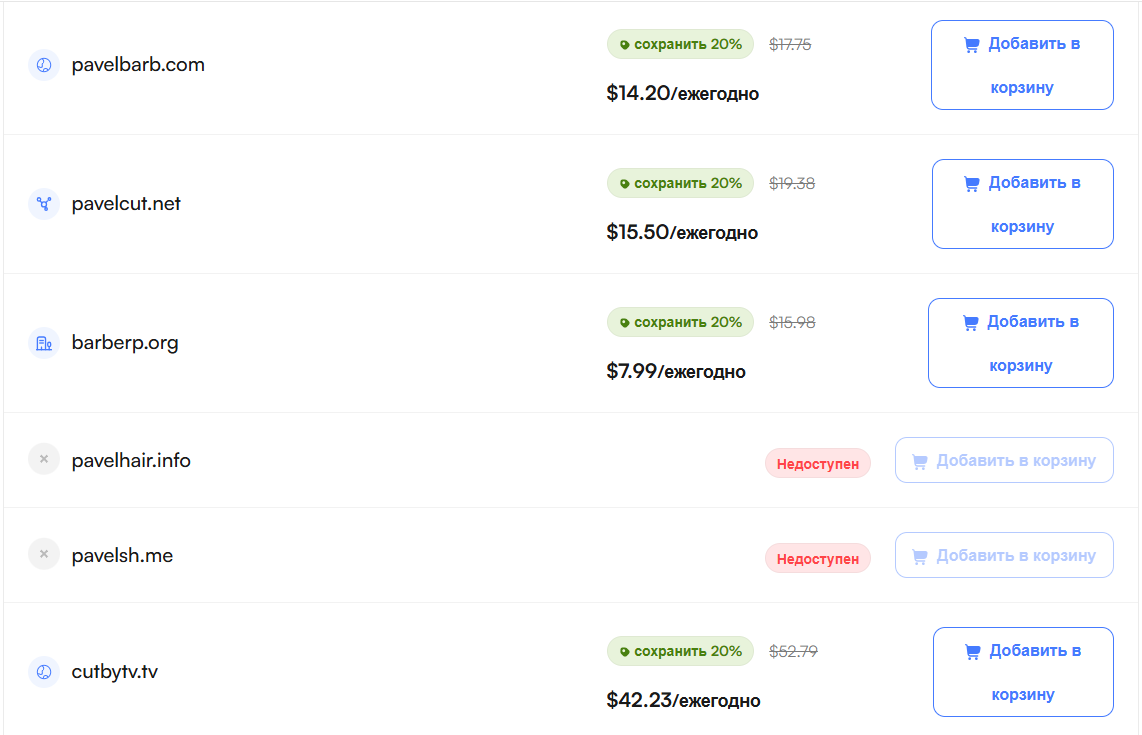Click the globe icon beside pavelbarb.com
Viewport: 1142px width, 735px height.
44,65
